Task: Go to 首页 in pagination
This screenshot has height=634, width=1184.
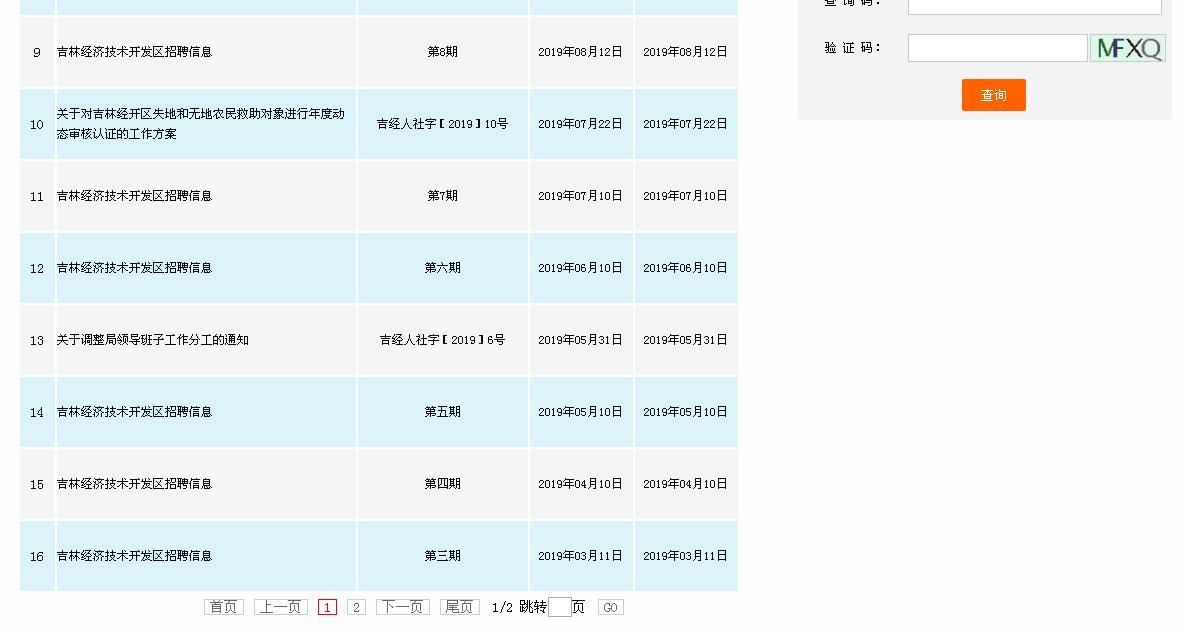Action: coord(224,607)
